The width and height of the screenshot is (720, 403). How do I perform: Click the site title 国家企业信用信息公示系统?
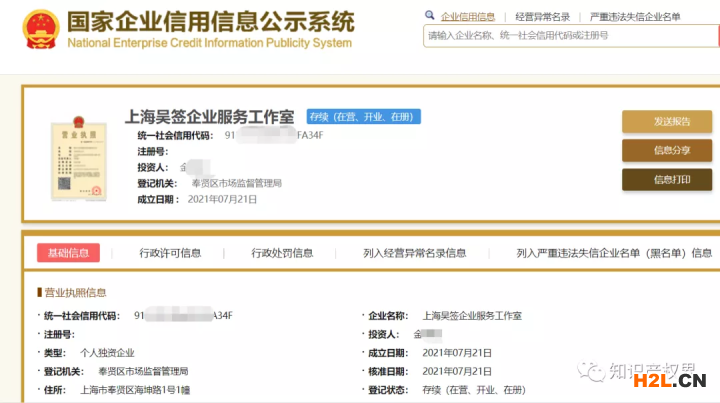[211, 22]
